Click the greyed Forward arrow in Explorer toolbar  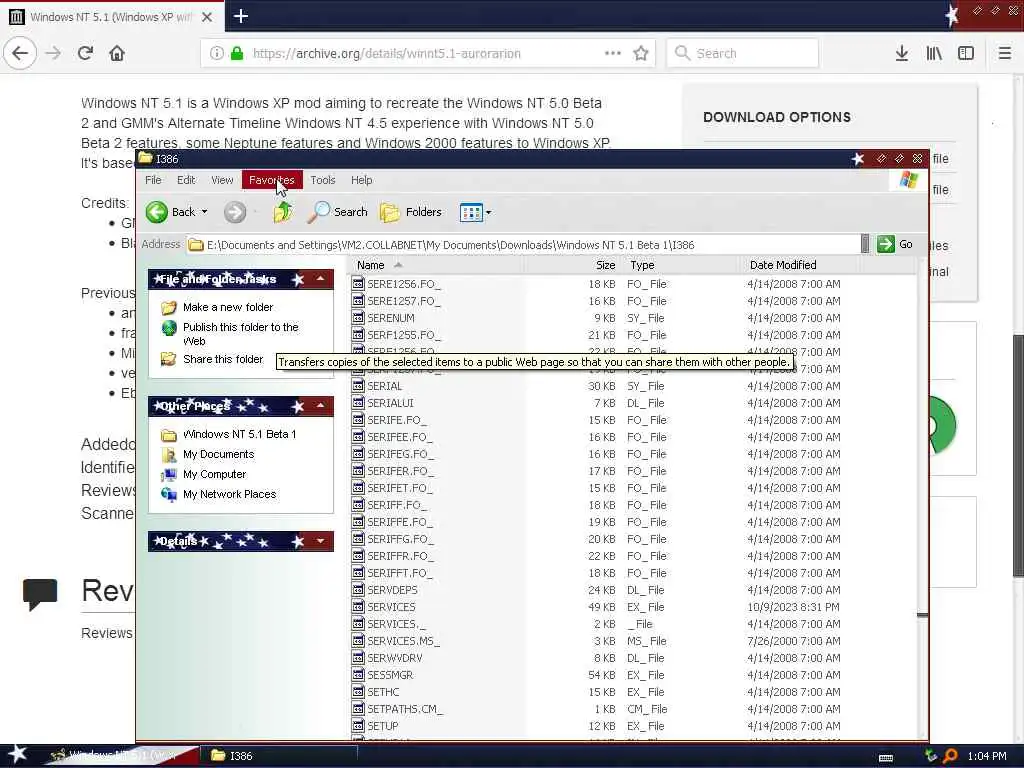click(x=235, y=212)
